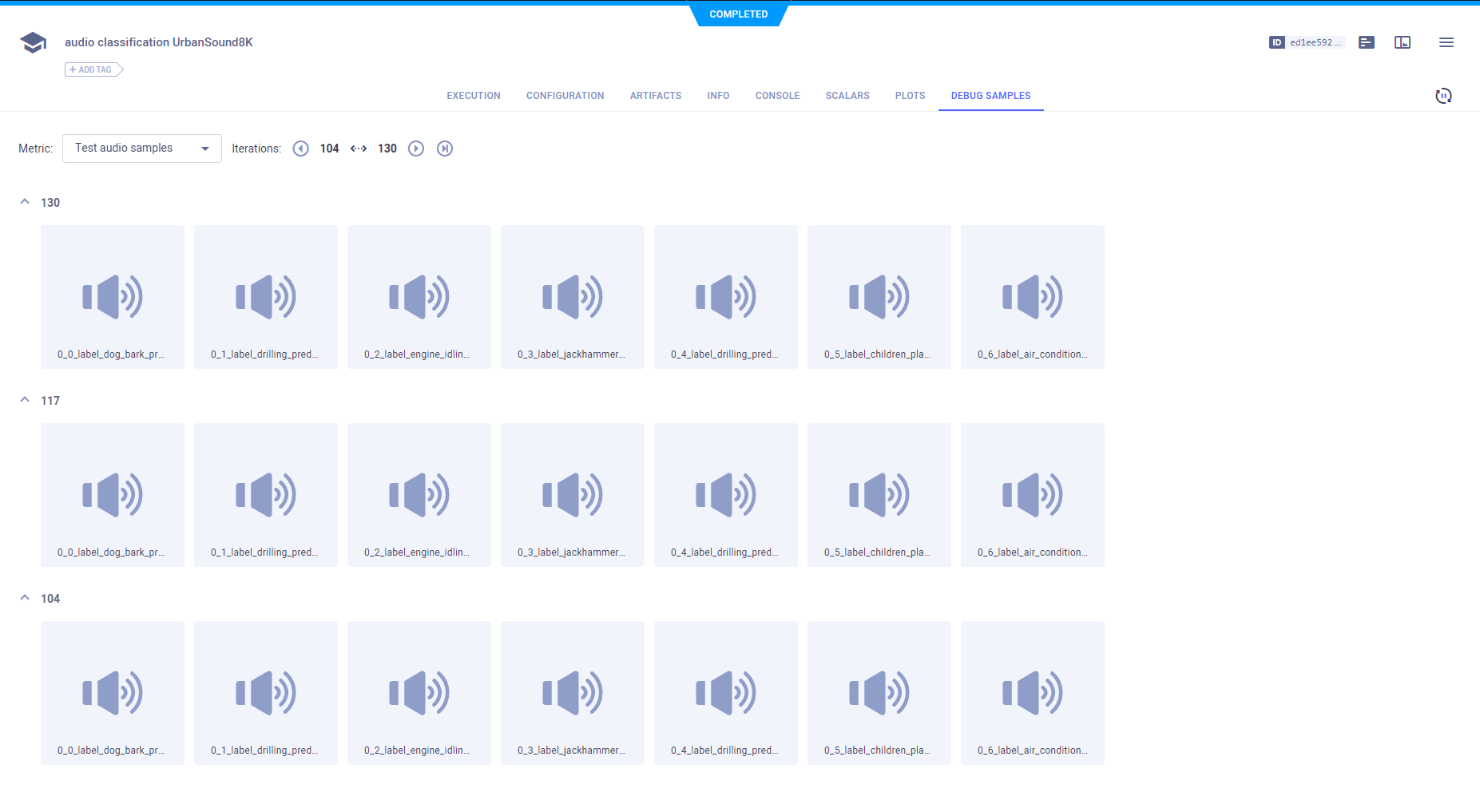
Task: Jump to the latest iterations
Action: (x=445, y=149)
